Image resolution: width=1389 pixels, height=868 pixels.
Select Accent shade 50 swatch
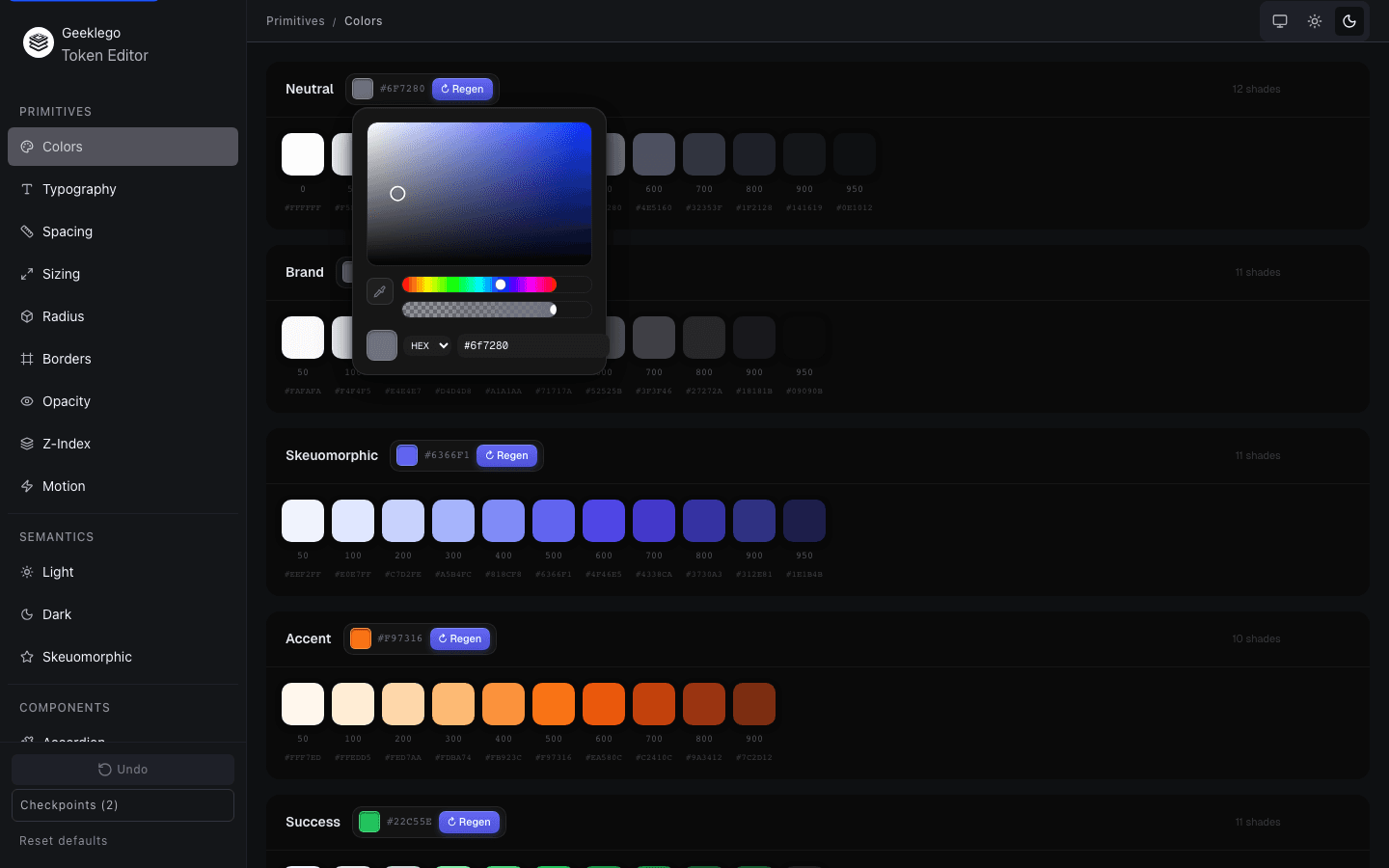click(x=303, y=704)
